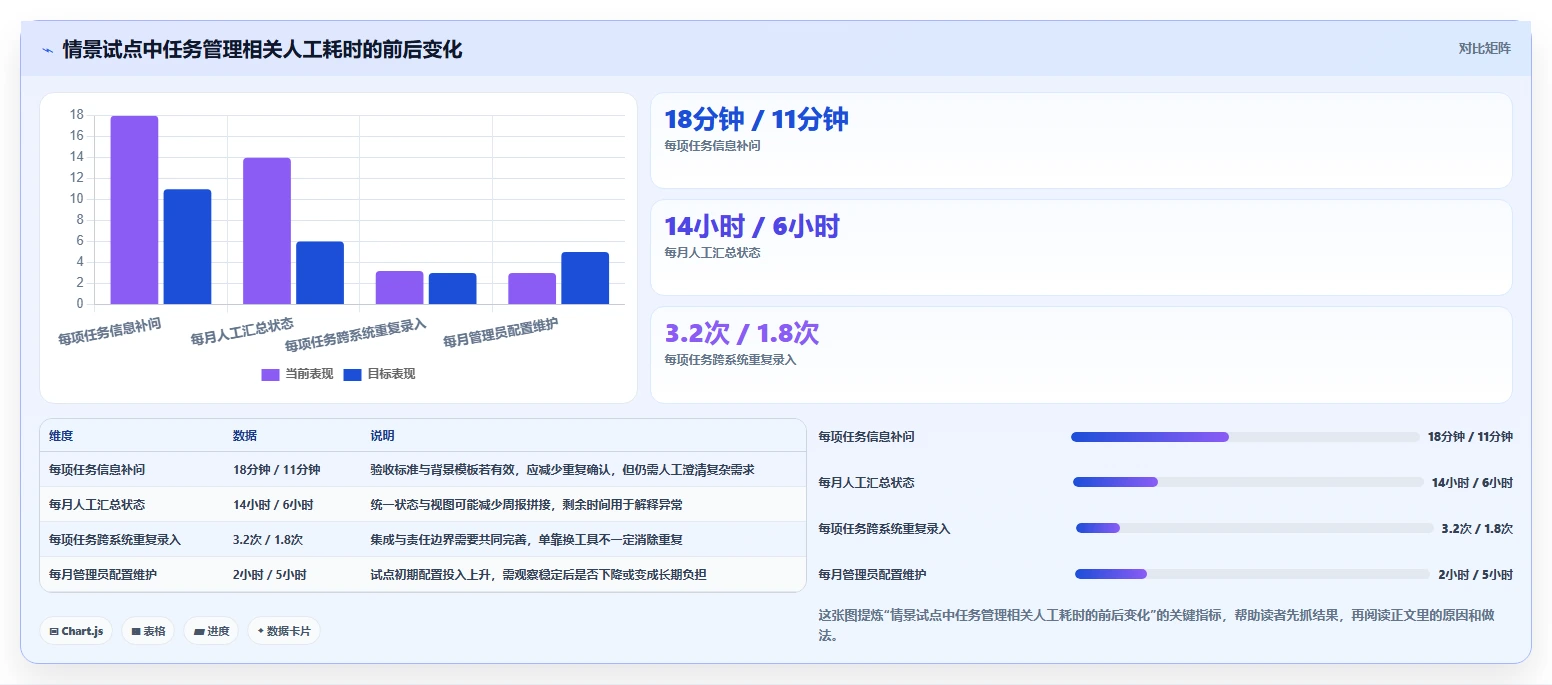1552x685 pixels.
Task: Open the 18分钟 / 11分钟 data card
Action: (x=1081, y=140)
